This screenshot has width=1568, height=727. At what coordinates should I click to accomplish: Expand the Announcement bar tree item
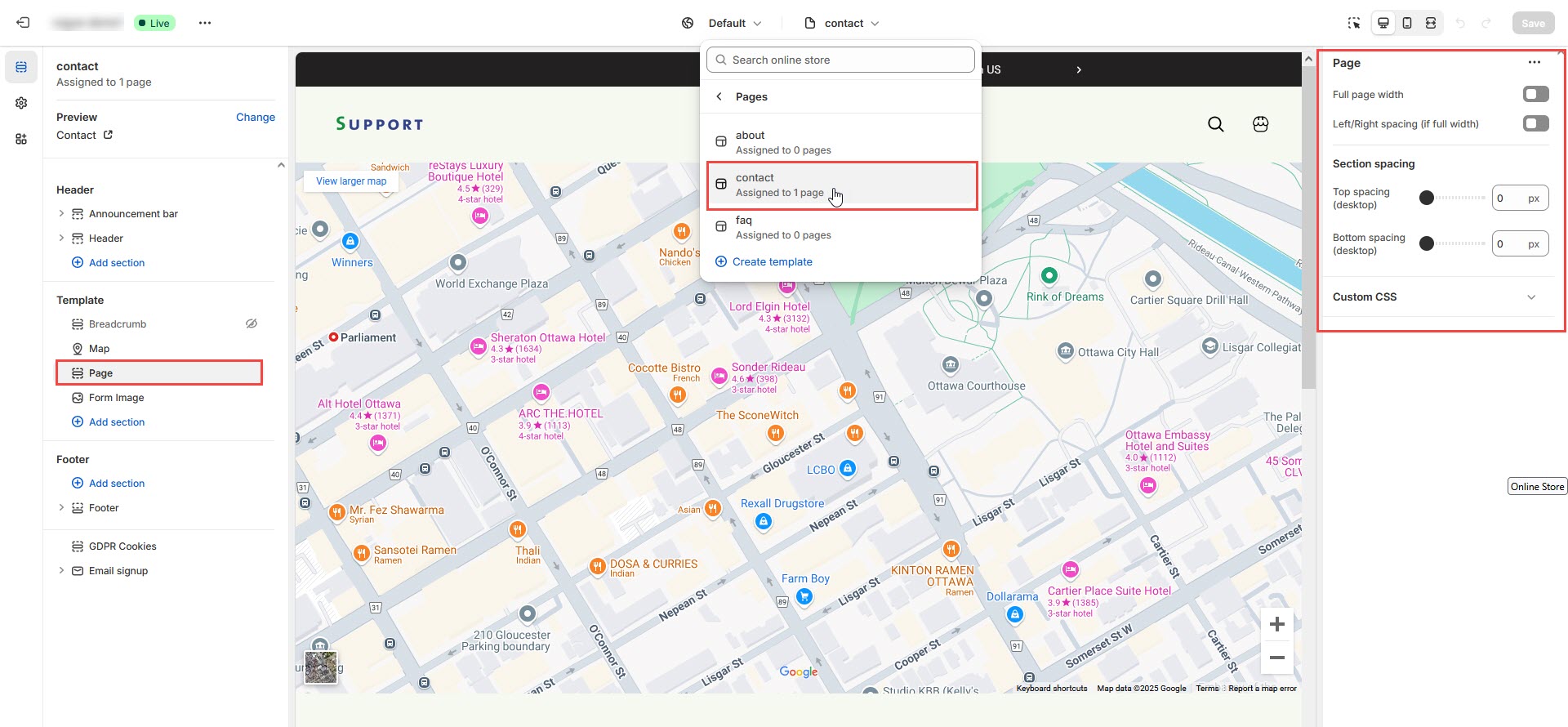click(x=61, y=214)
